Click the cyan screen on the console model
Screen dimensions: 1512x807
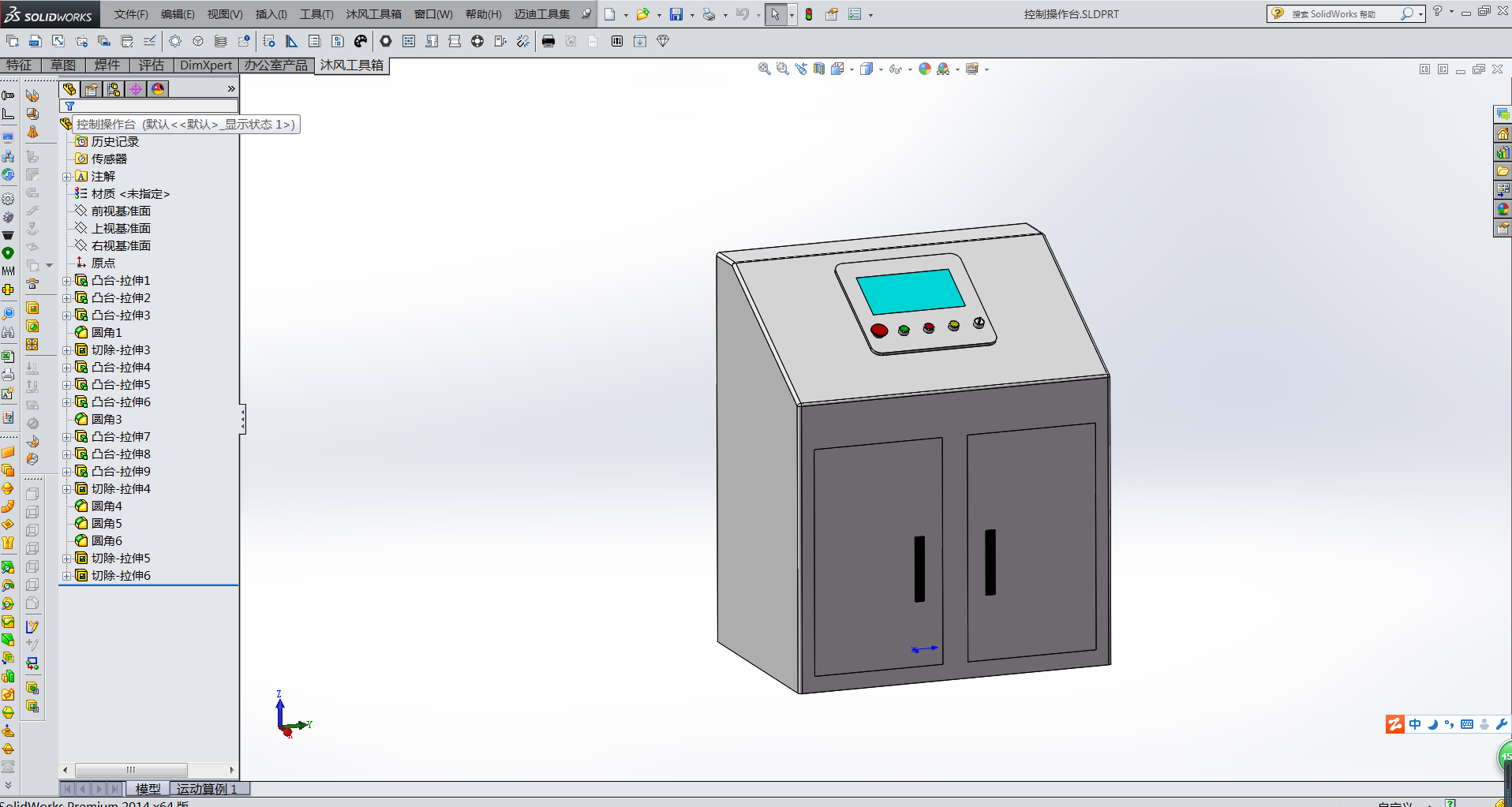[911, 291]
